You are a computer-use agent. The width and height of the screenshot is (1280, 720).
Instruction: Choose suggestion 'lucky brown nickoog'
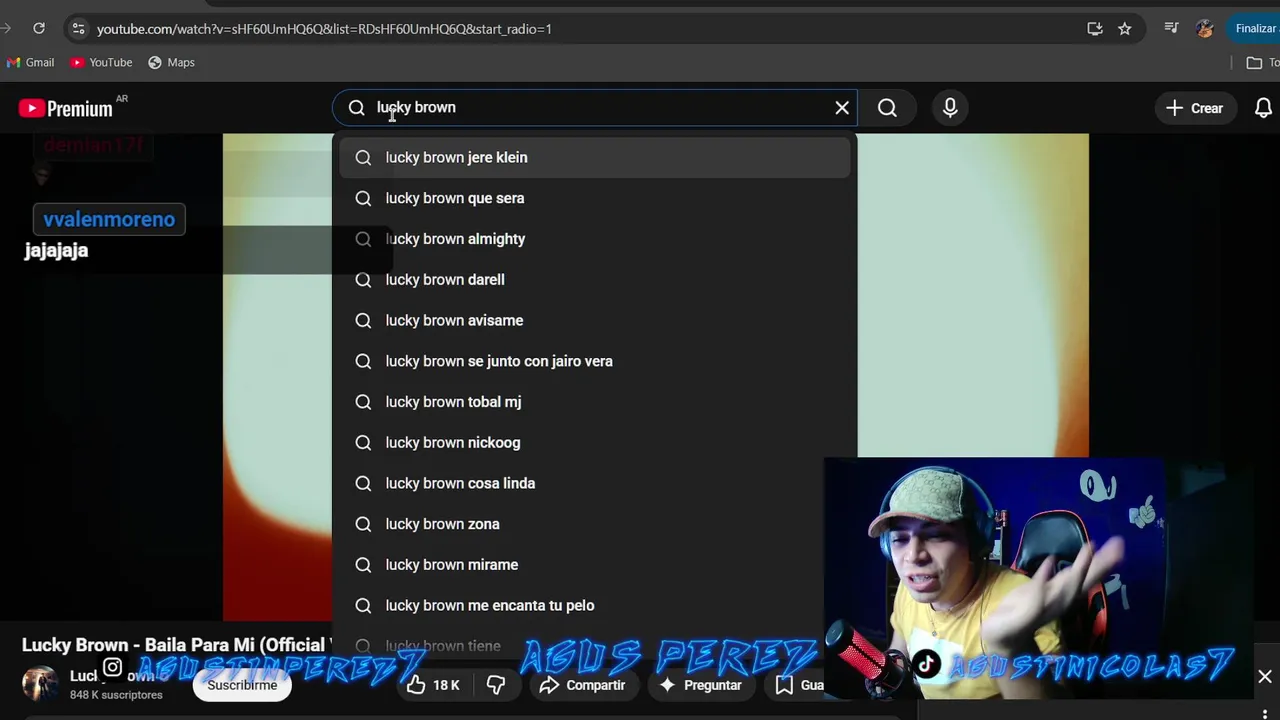595,442
